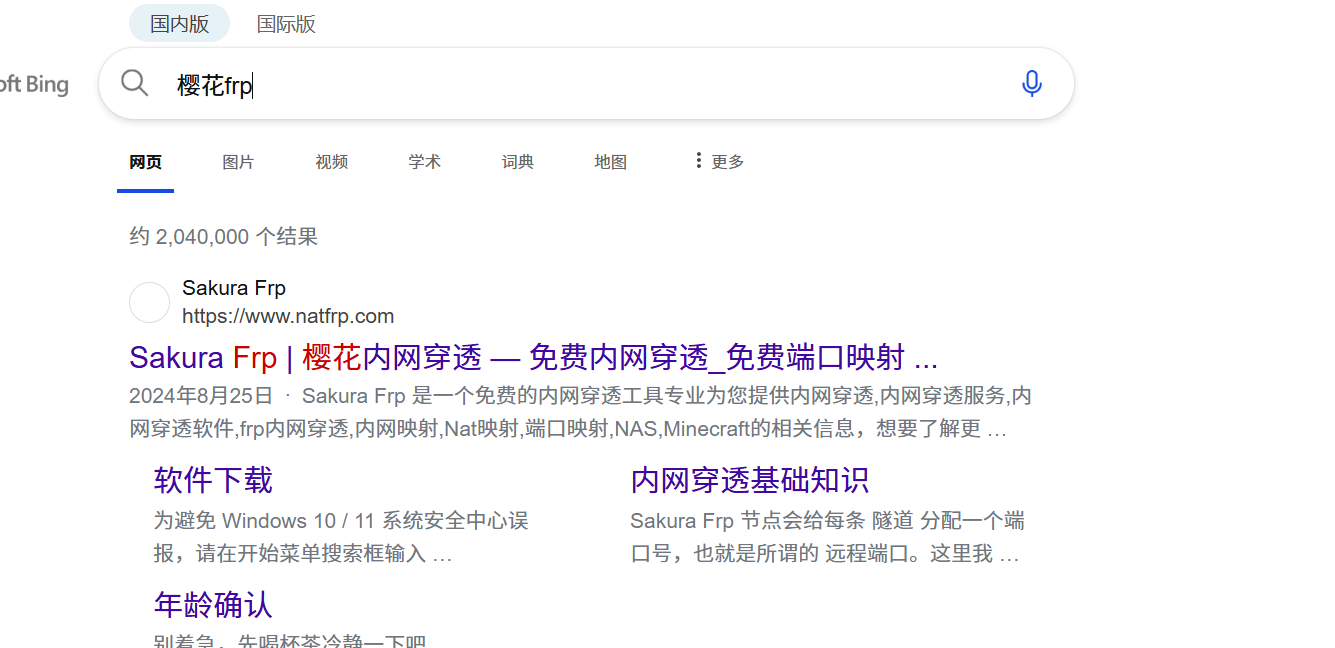Start voice search with microphone icon
Viewport: 1335px width, 648px height.
[1032, 84]
